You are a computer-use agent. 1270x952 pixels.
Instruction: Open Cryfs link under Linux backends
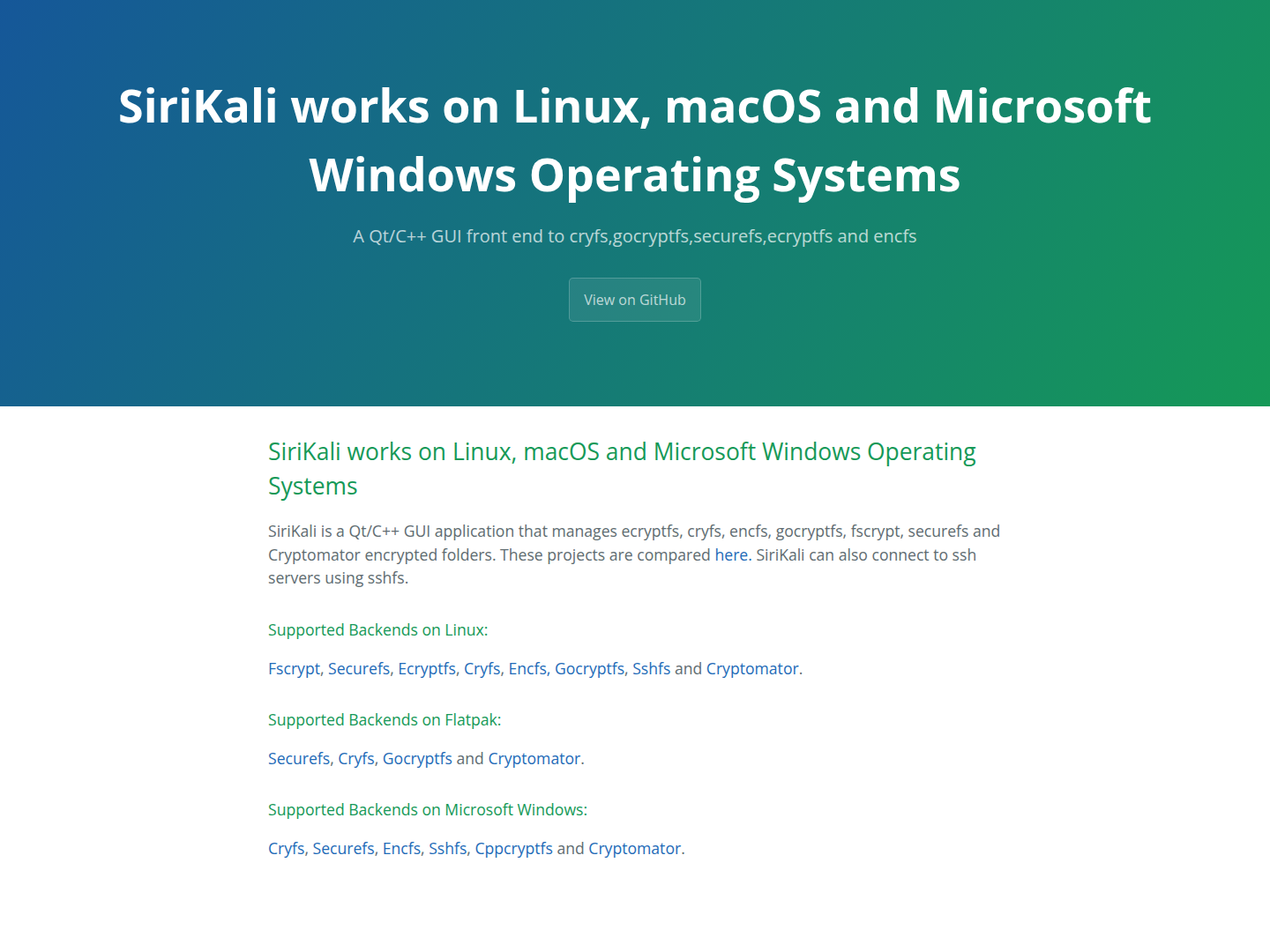pyautogui.click(x=482, y=669)
